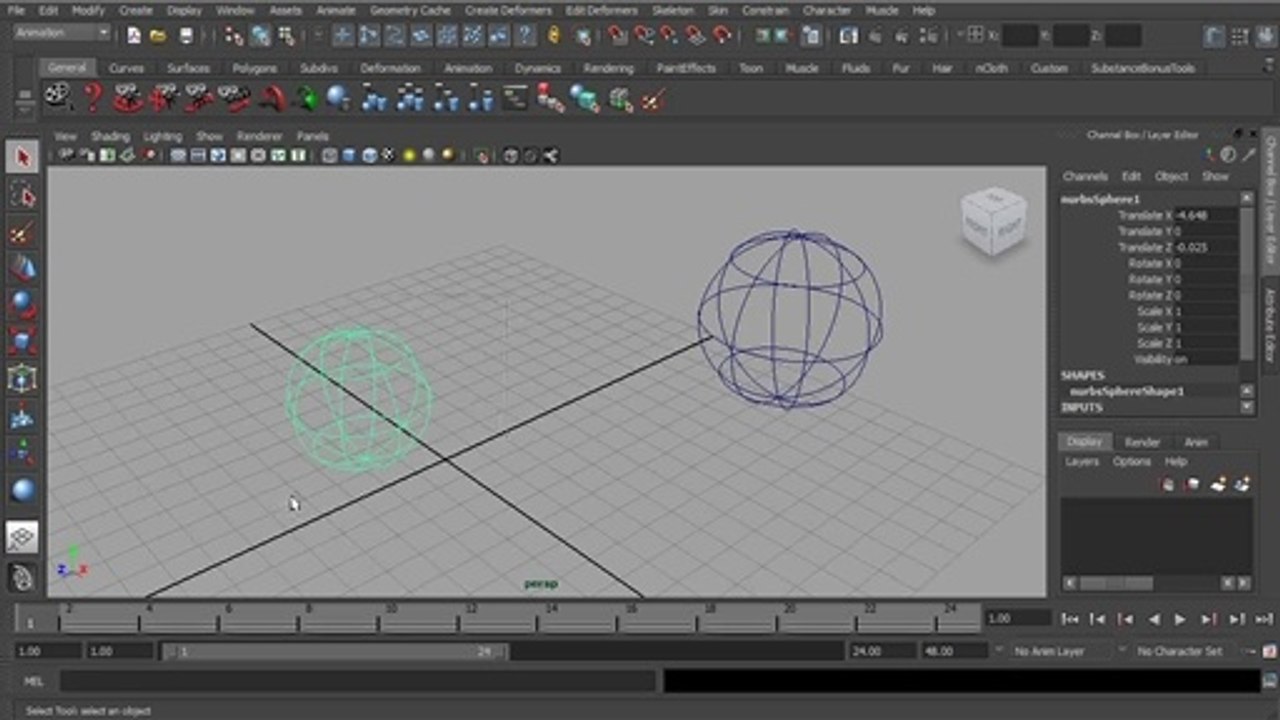The image size is (1280, 720).
Task: Click the playback end time 24.00 field
Action: (881, 651)
